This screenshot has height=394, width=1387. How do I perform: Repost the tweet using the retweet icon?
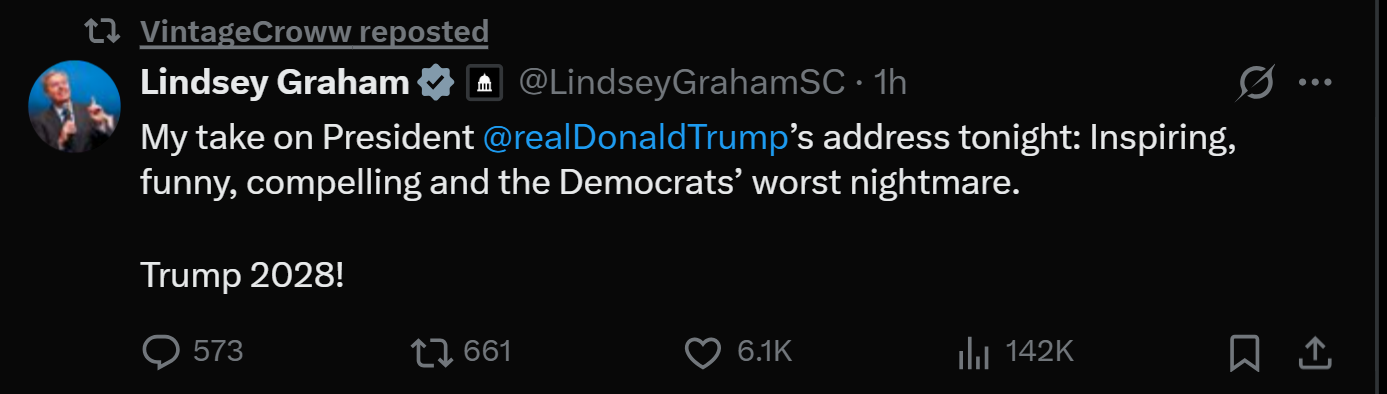tap(431, 351)
